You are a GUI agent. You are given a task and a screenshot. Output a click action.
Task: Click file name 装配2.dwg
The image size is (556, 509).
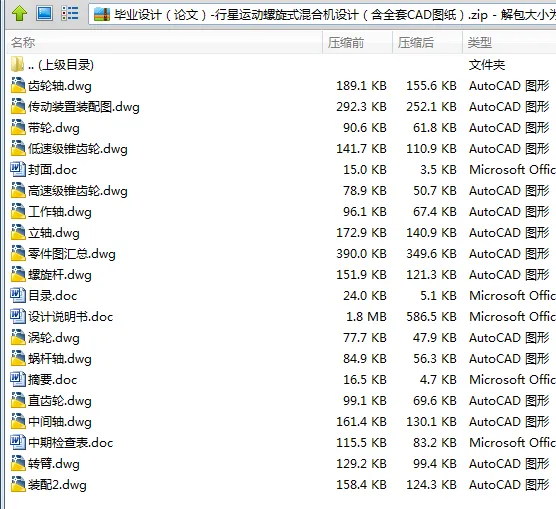57,485
